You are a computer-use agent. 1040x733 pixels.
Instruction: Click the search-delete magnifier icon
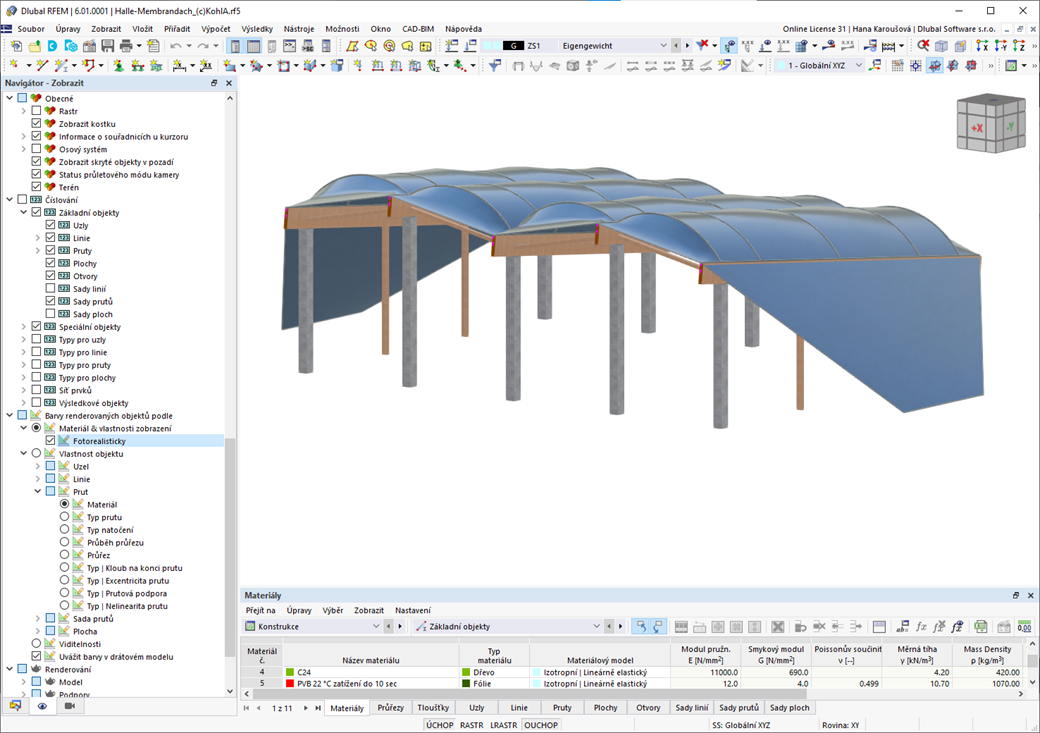(923, 46)
